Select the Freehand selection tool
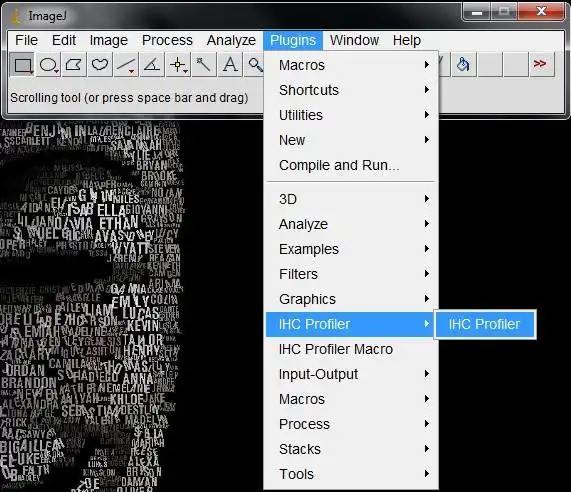Image resolution: width=571 pixels, height=492 pixels. tap(100, 64)
